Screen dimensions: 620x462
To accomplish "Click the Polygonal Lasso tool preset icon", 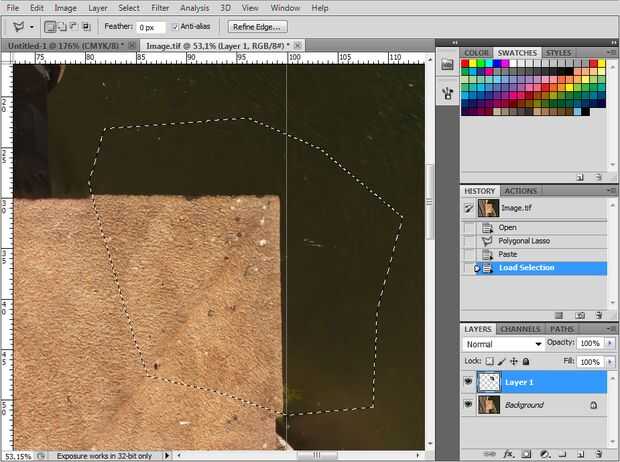I will click(18, 27).
